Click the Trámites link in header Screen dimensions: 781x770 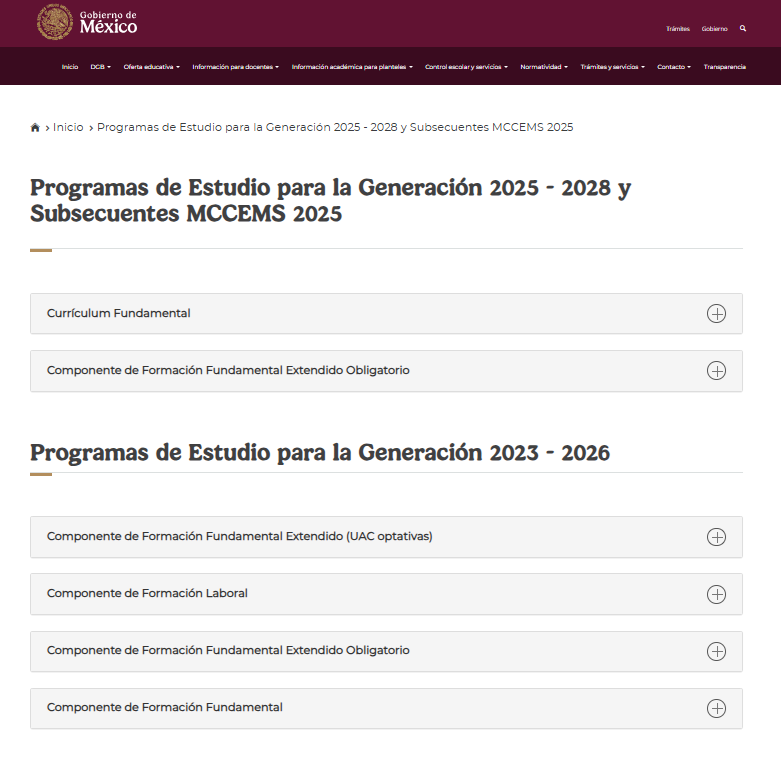(x=677, y=29)
